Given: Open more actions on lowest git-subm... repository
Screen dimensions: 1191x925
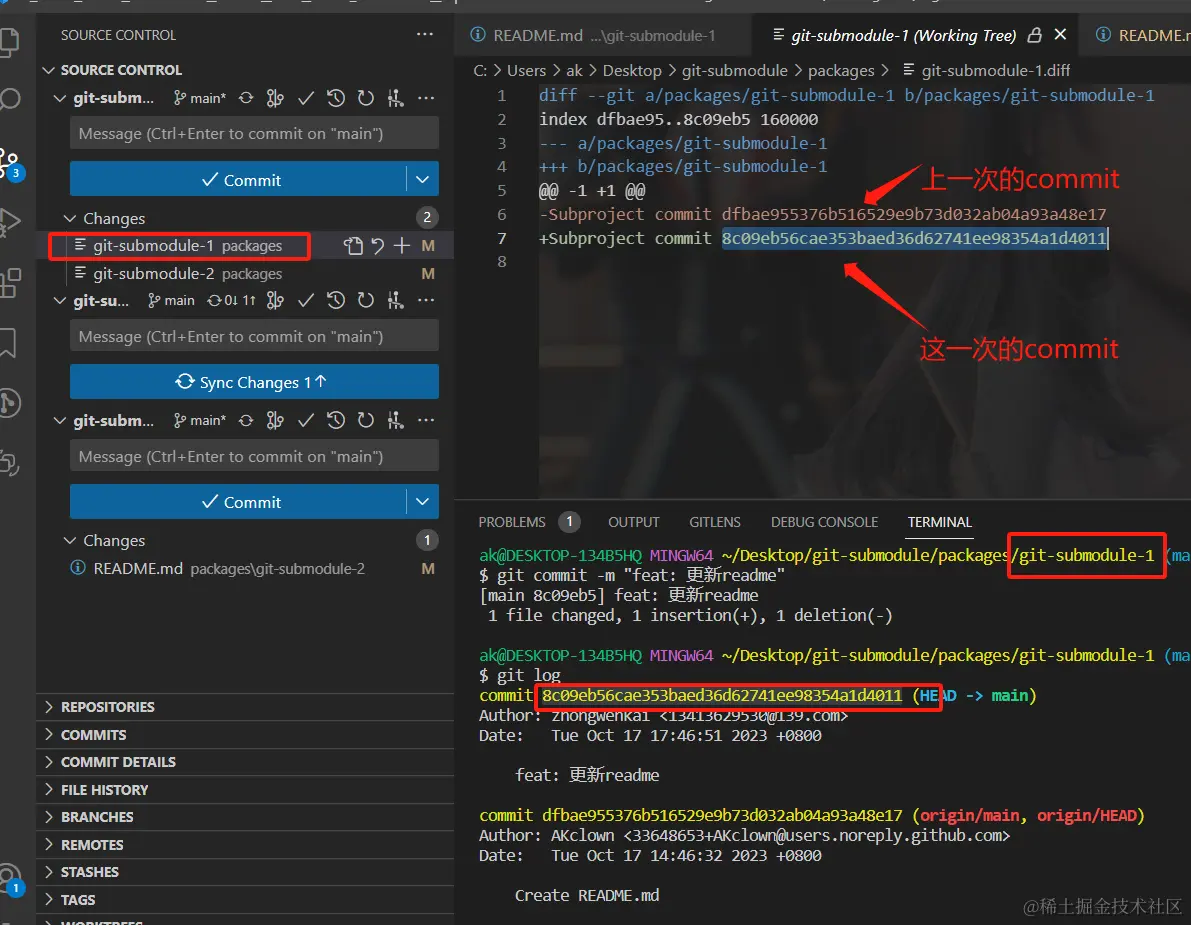Looking at the screenshot, I should coord(426,420).
